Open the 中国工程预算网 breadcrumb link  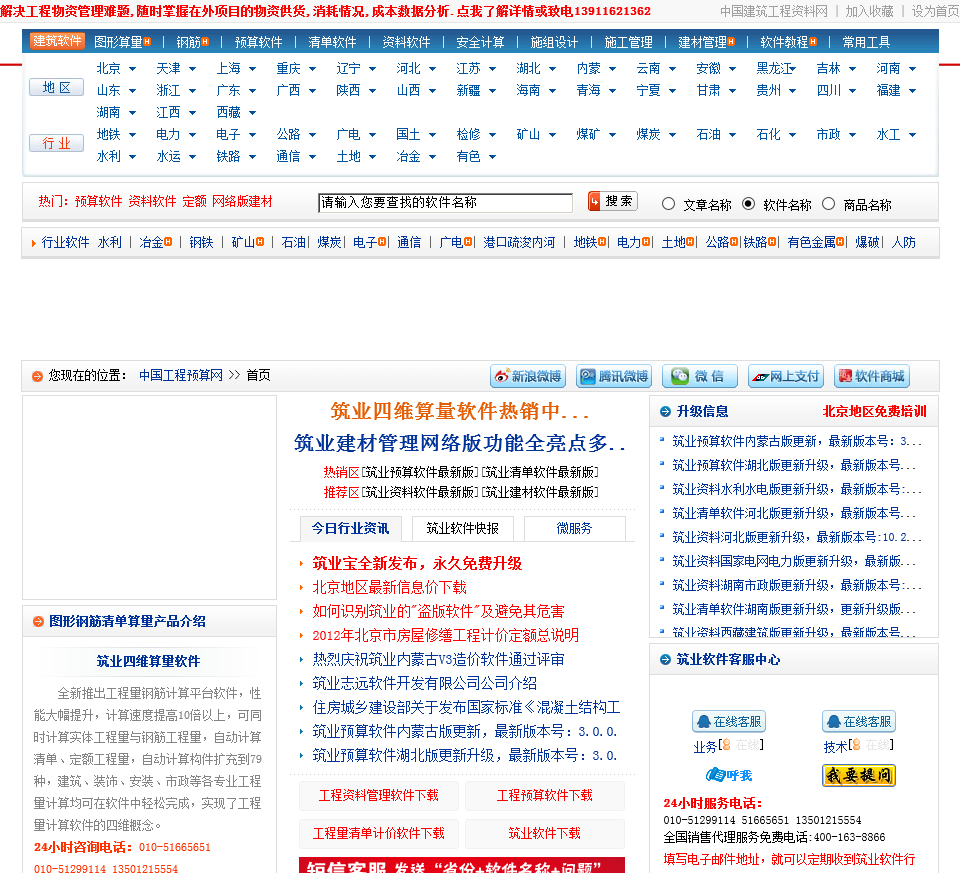coord(181,375)
